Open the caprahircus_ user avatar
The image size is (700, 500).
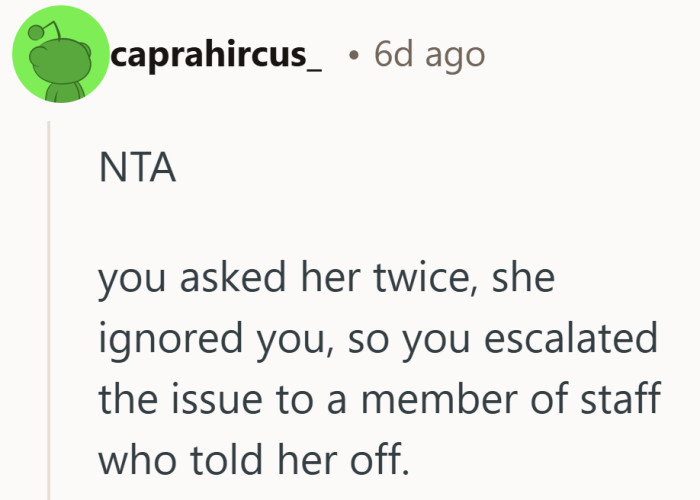coord(59,55)
